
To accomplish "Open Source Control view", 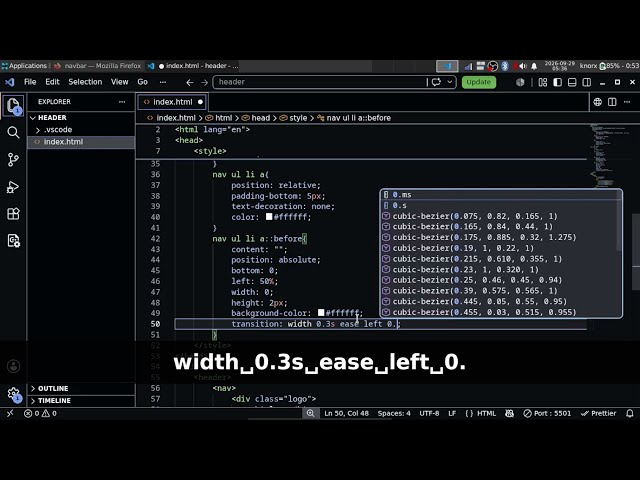I will pyautogui.click(x=13, y=160).
